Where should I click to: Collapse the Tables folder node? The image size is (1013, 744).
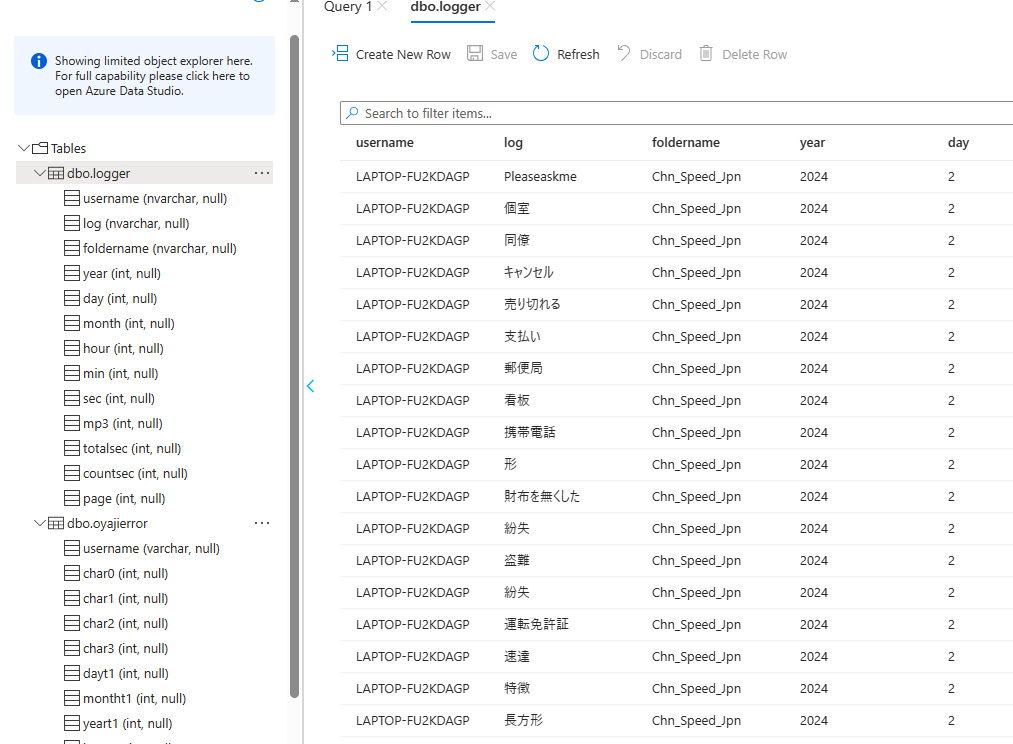click(x=24, y=148)
